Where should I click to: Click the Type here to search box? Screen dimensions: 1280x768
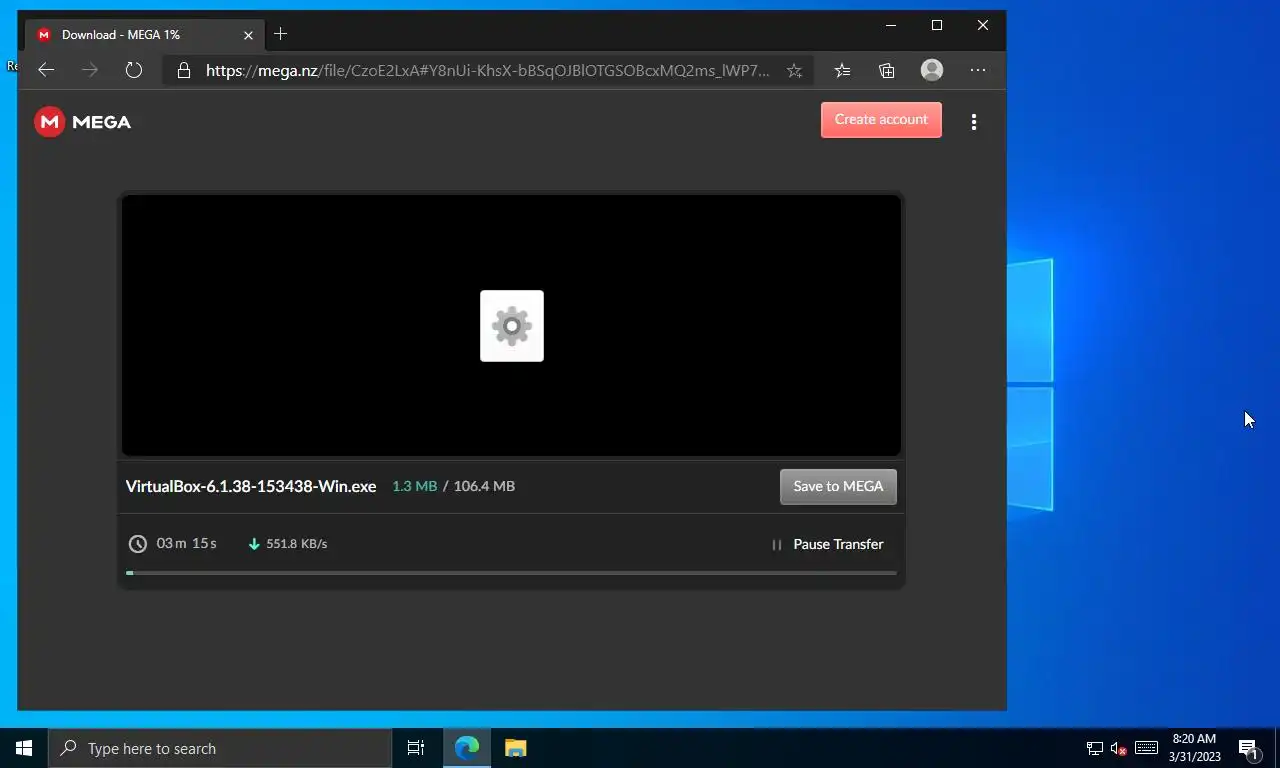[x=220, y=748]
